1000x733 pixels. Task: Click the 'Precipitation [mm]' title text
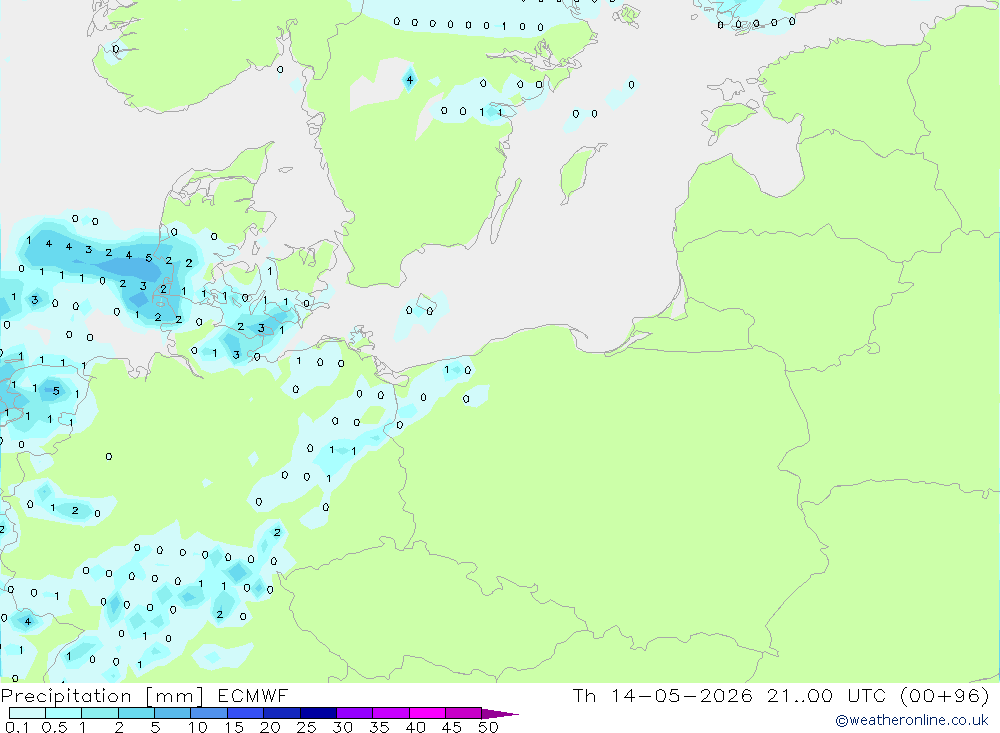(x=102, y=695)
